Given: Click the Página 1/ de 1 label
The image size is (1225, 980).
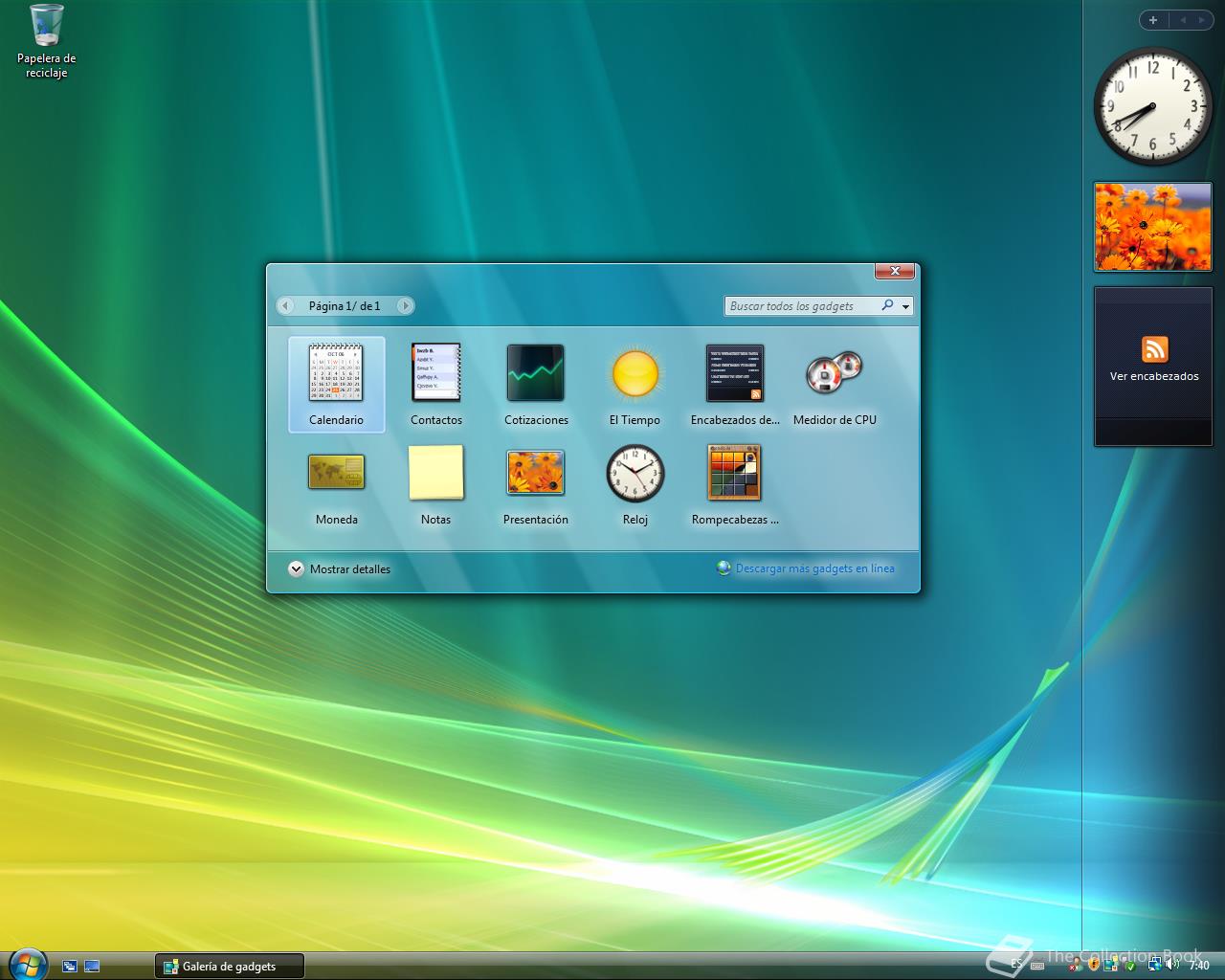Looking at the screenshot, I should (345, 306).
